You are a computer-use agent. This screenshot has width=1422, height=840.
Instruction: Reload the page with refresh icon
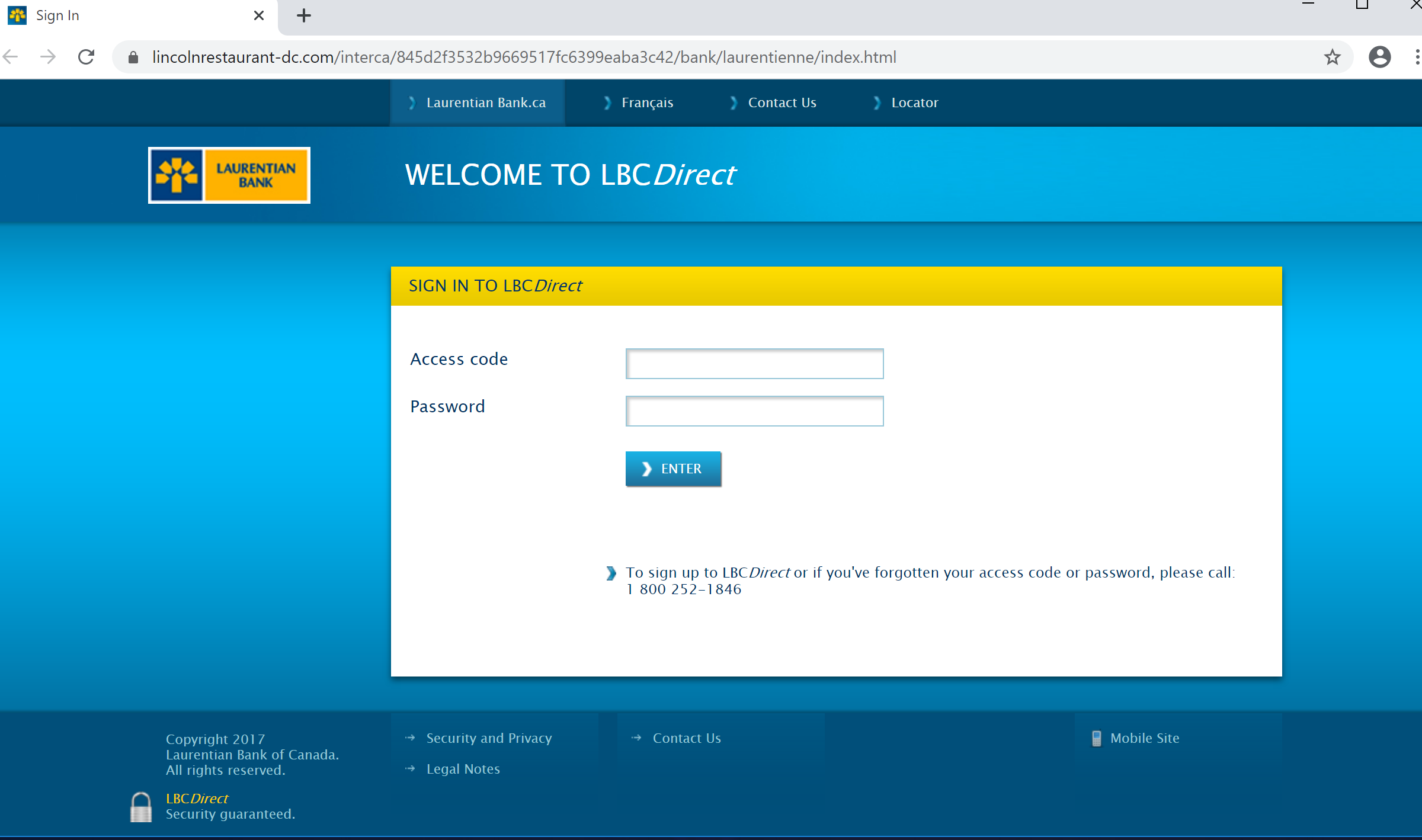coord(87,57)
